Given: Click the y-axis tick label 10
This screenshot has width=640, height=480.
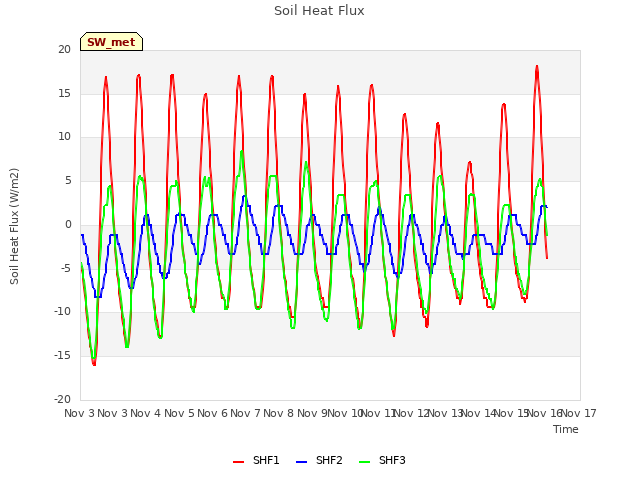Looking at the screenshot, I should (64, 137).
